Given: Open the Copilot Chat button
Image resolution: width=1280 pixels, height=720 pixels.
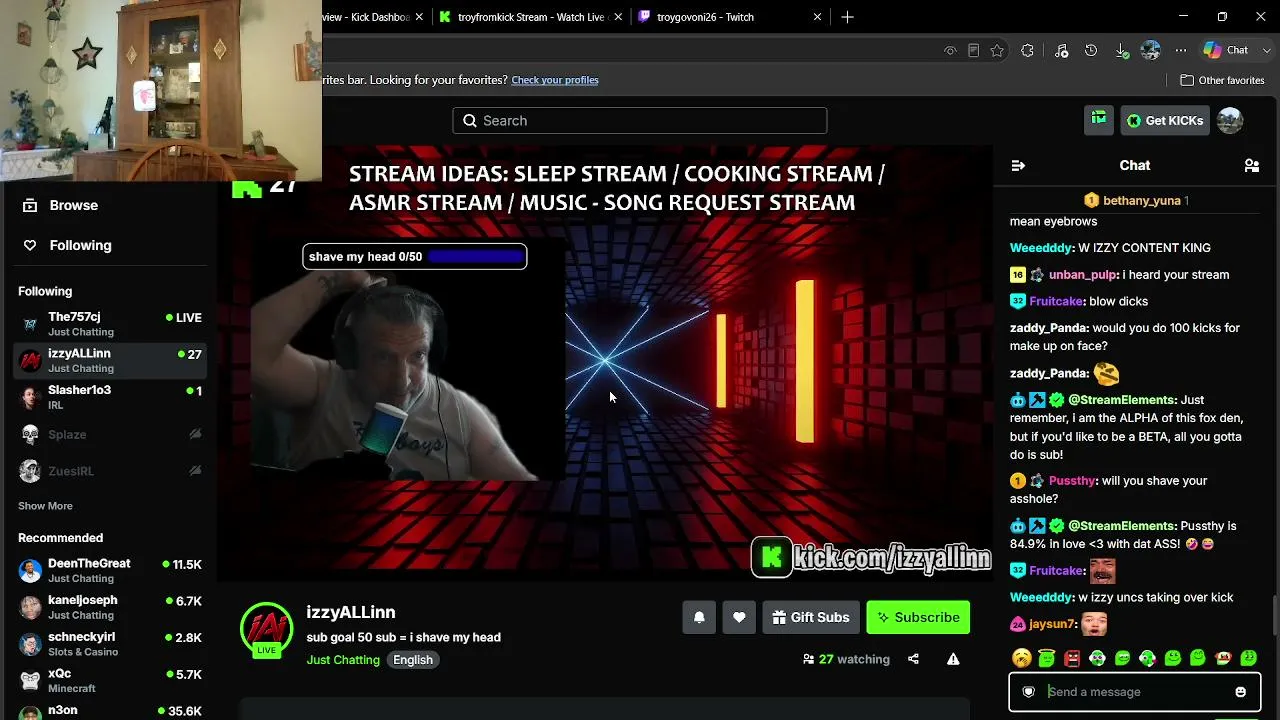Looking at the screenshot, I should coord(1226,50).
